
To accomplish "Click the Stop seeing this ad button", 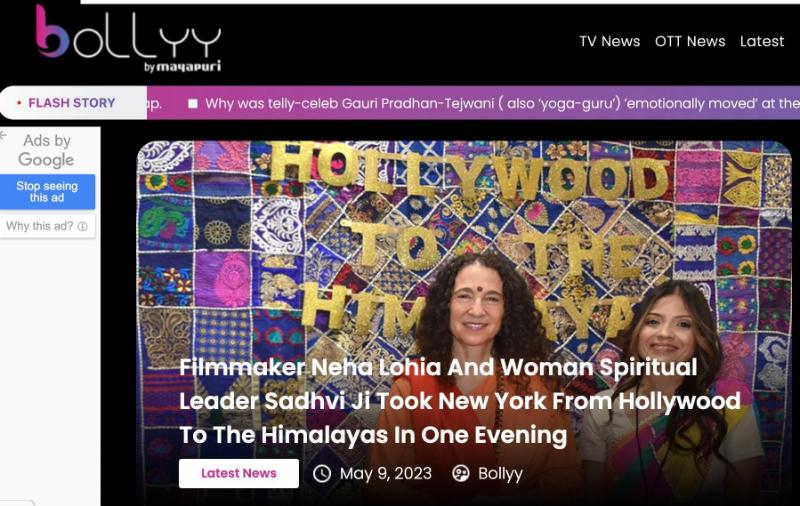I will (47, 192).
